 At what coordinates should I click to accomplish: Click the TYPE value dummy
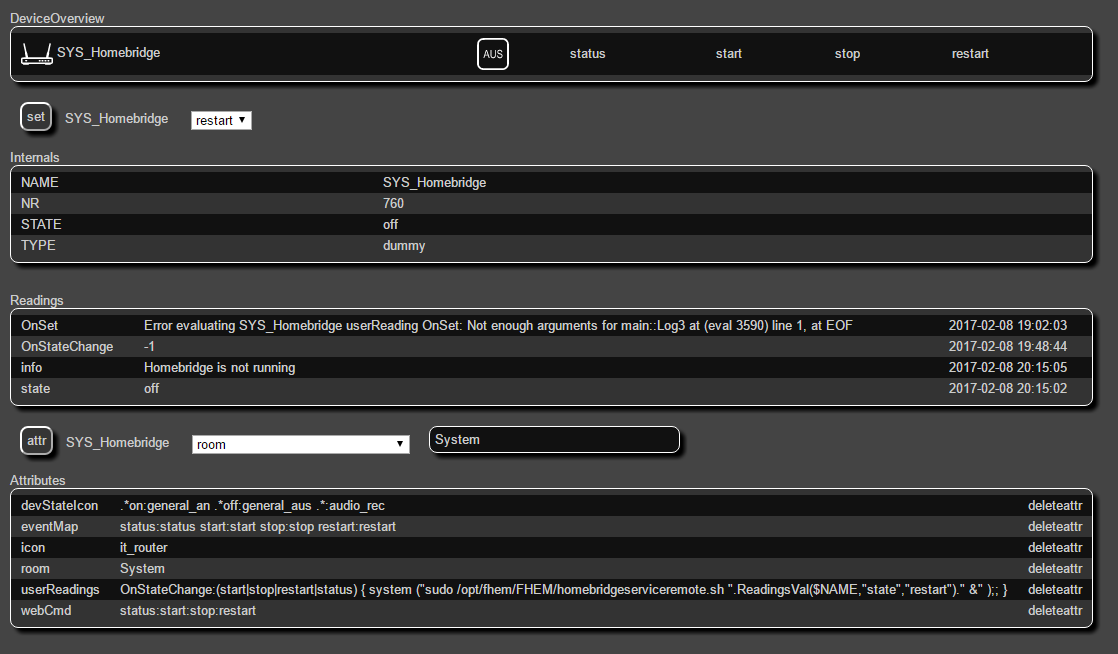pyautogui.click(x=404, y=245)
